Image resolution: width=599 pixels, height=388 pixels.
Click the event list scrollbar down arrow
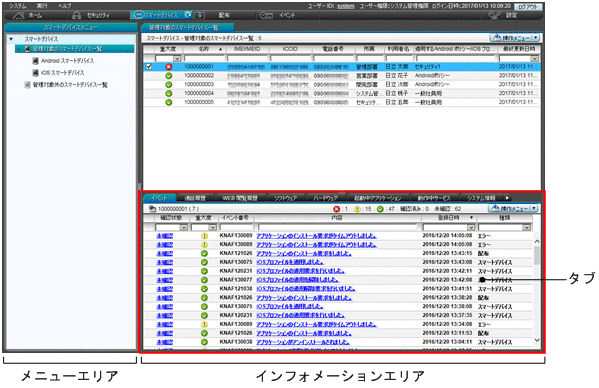[537, 340]
